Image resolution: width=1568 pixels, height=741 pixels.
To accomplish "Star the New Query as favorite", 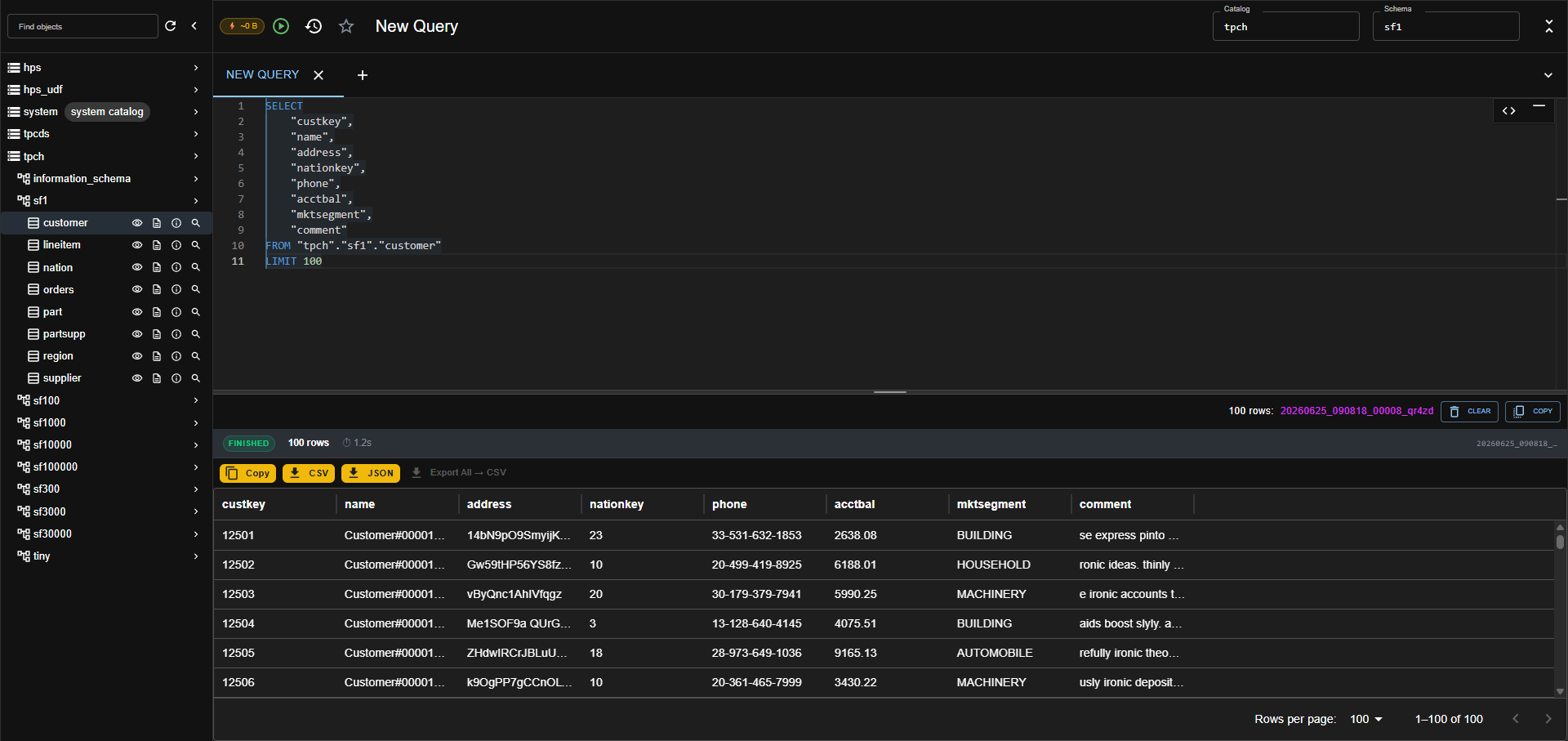I will tap(346, 26).
